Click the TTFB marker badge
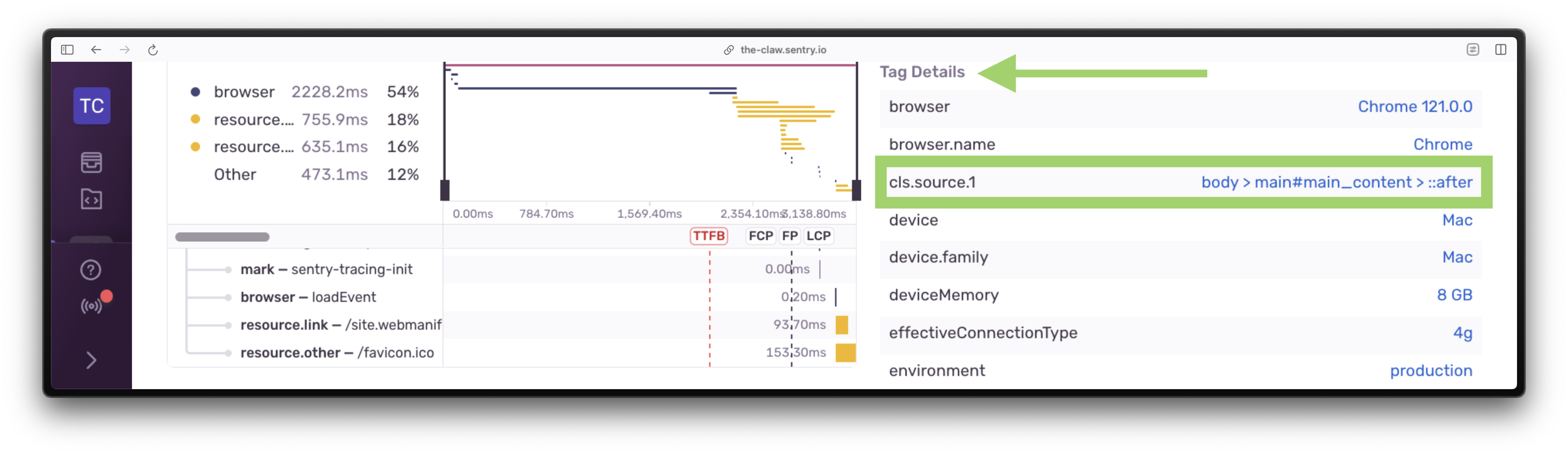This screenshot has height=454, width=1568. tap(709, 236)
